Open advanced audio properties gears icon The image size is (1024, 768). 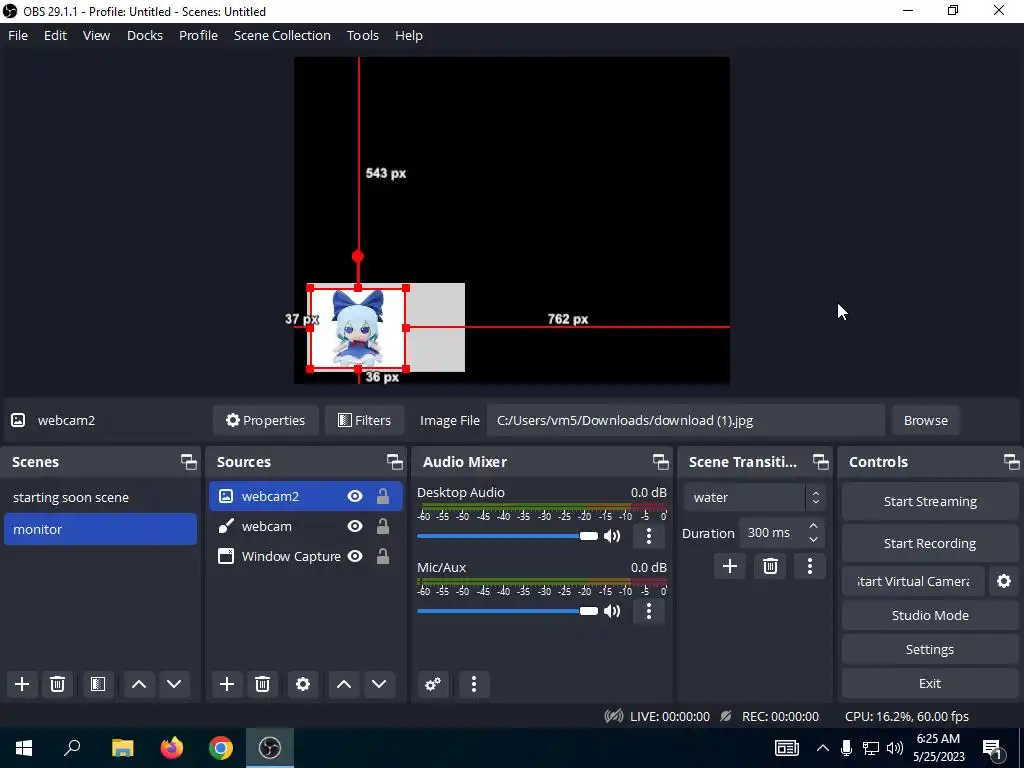pyautogui.click(x=432, y=684)
